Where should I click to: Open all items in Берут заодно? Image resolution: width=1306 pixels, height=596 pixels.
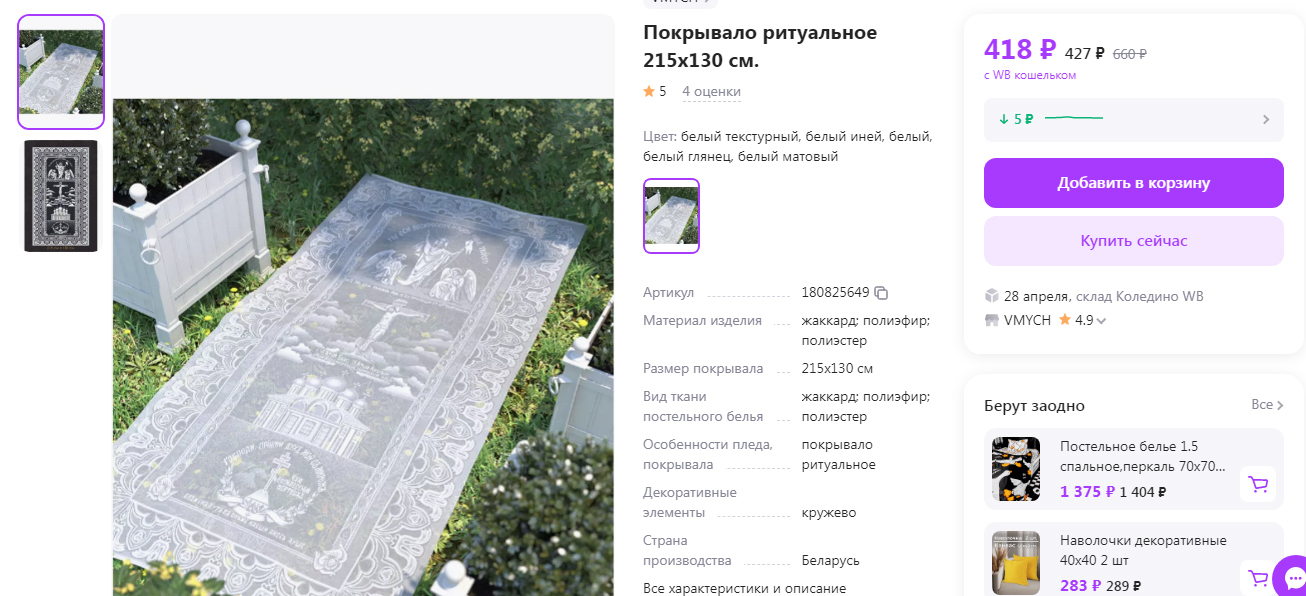(x=1266, y=405)
